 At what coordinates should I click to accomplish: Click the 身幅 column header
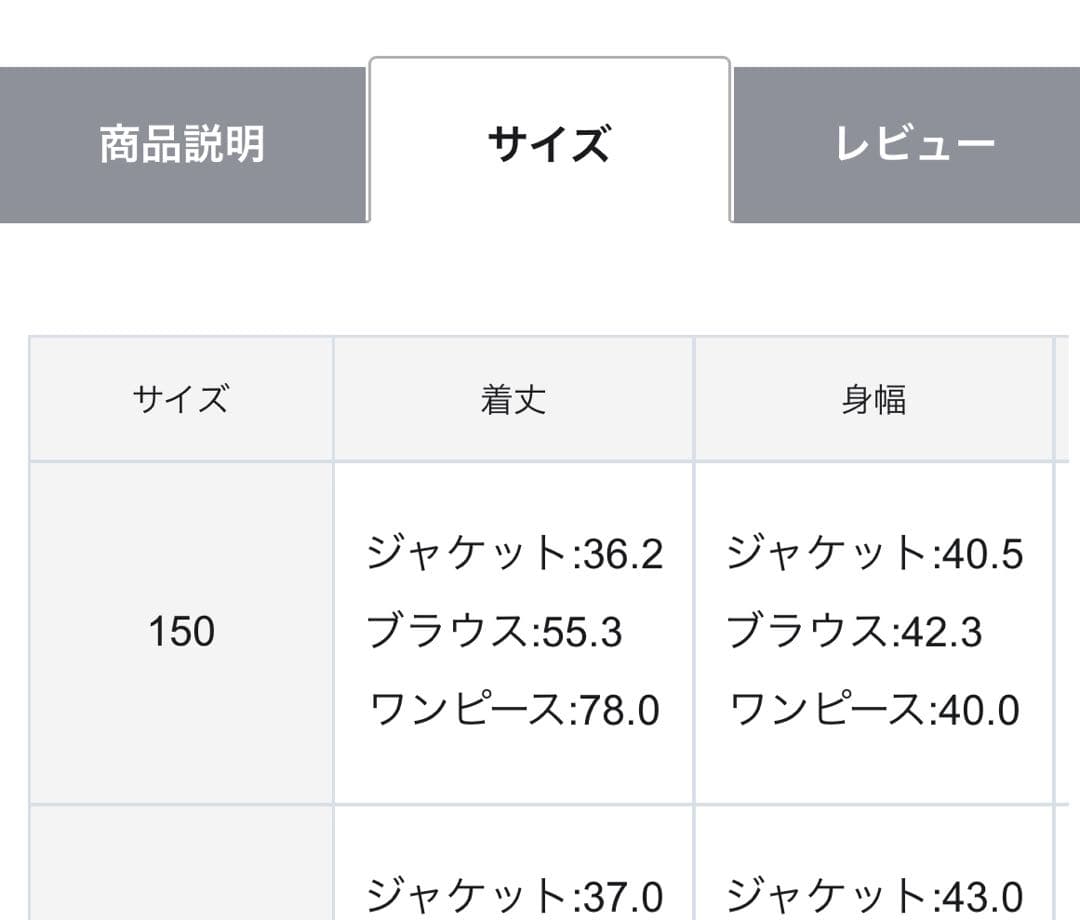point(874,400)
